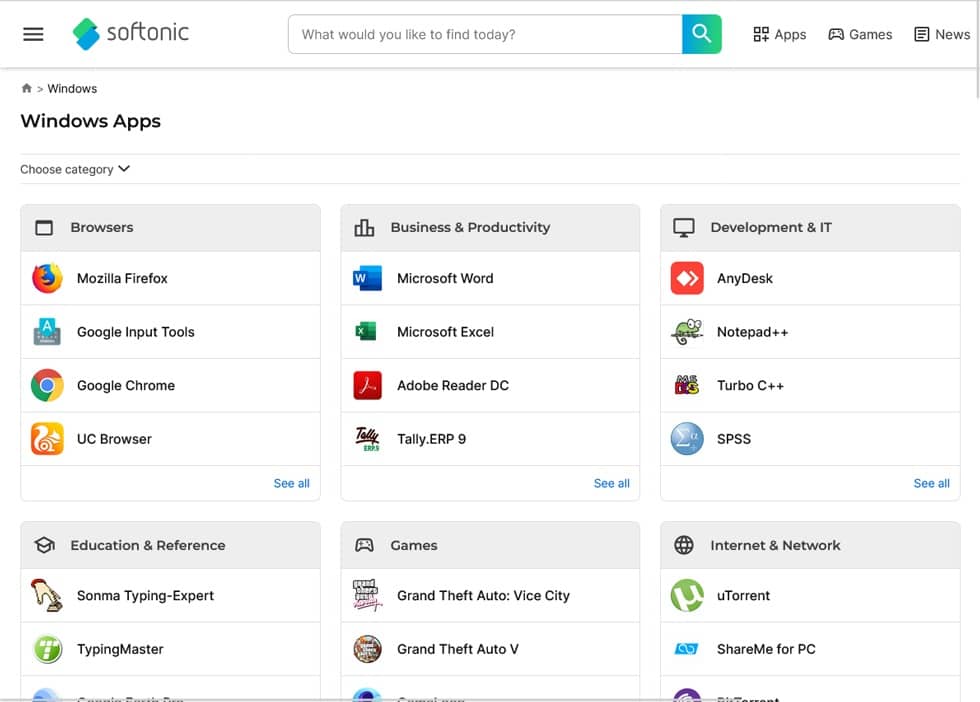Select the Adobe Reader DC text

click(x=452, y=386)
